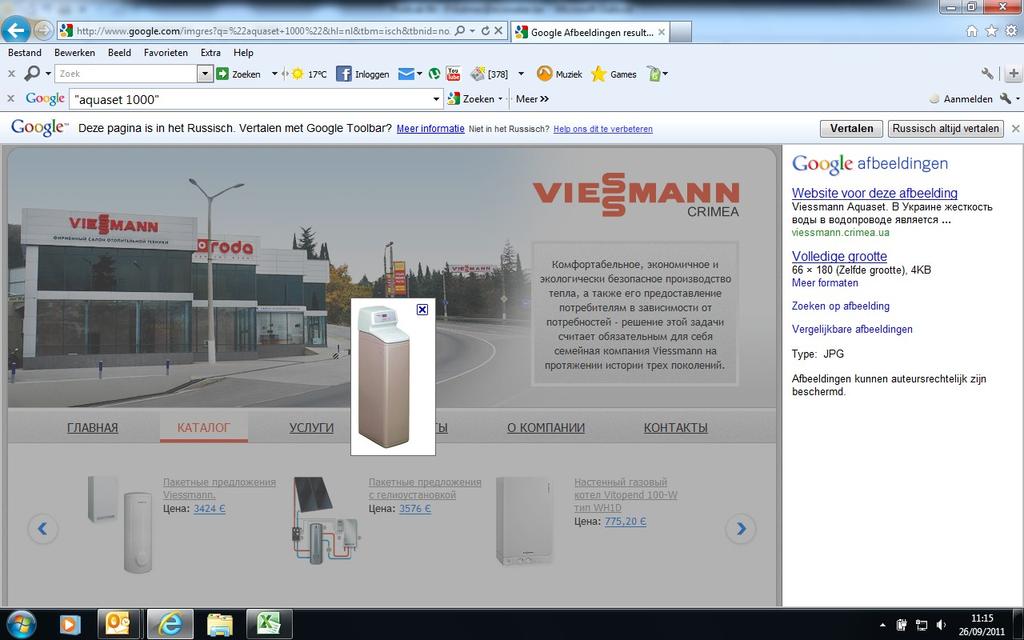Expand the dropdown arrow next to green Zoeken button
This screenshot has height=640, width=1024.
point(274,74)
